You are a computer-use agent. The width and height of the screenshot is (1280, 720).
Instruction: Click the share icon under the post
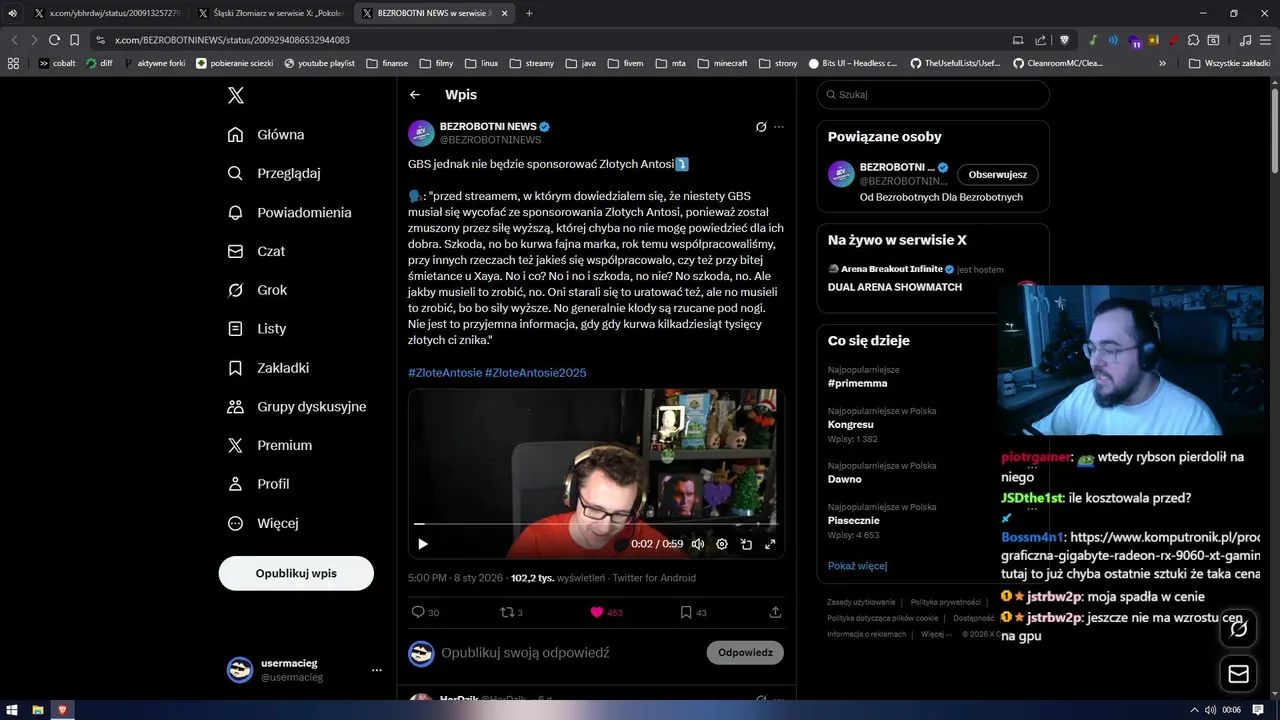[x=775, y=612]
